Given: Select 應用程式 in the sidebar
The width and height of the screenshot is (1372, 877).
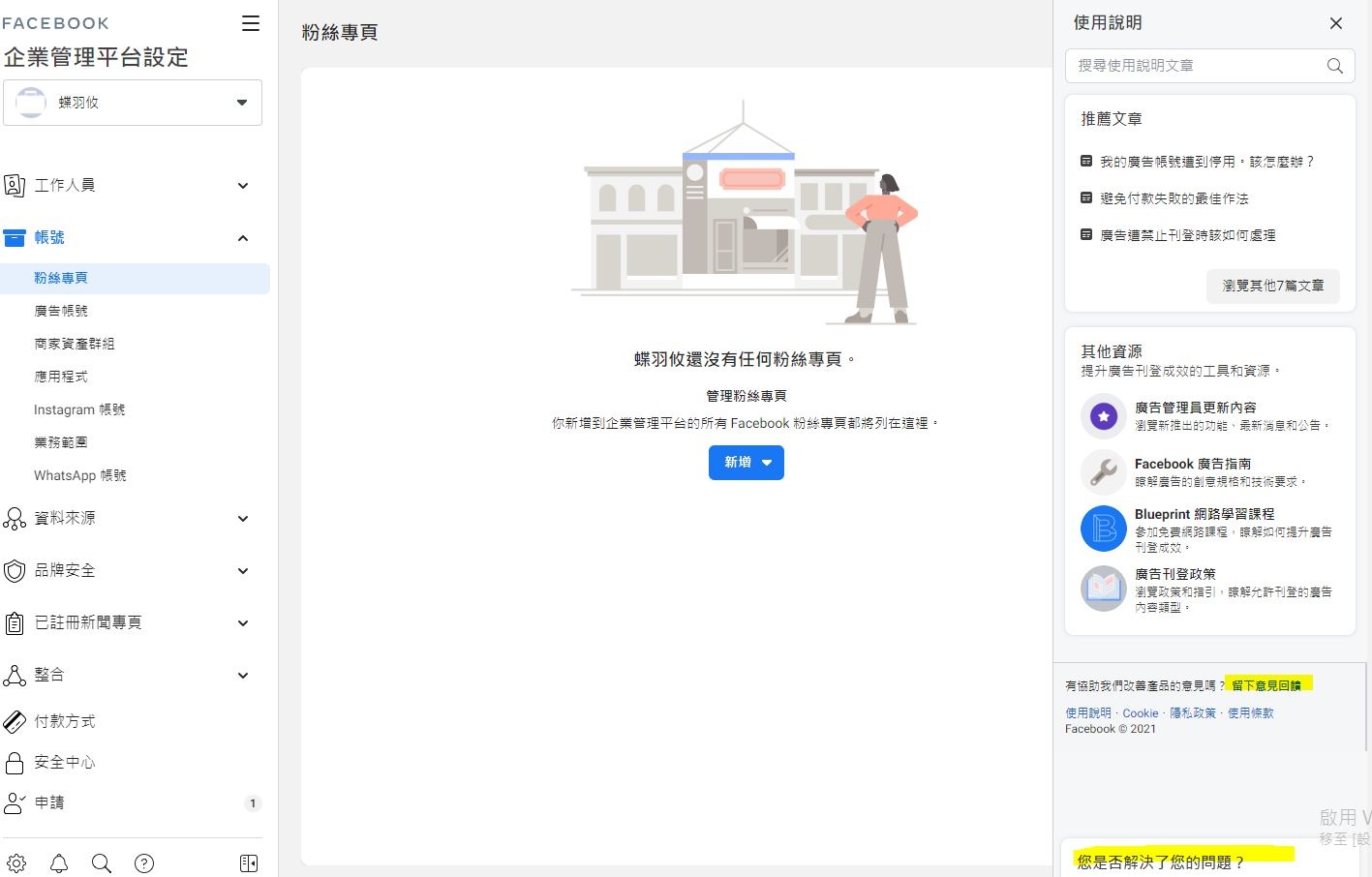Looking at the screenshot, I should click(x=61, y=377).
